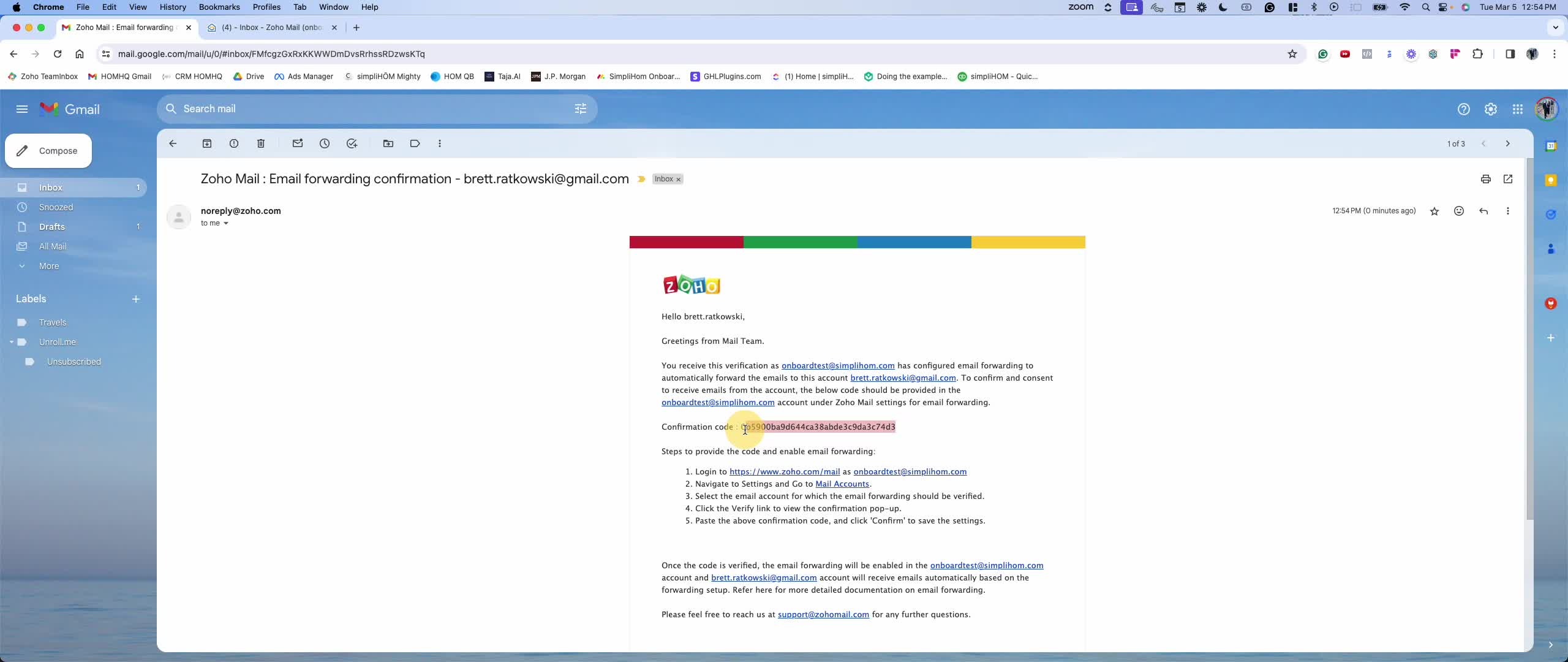Report spam using the exclamation icon
Screen dimensions: 1568x662
click(234, 143)
